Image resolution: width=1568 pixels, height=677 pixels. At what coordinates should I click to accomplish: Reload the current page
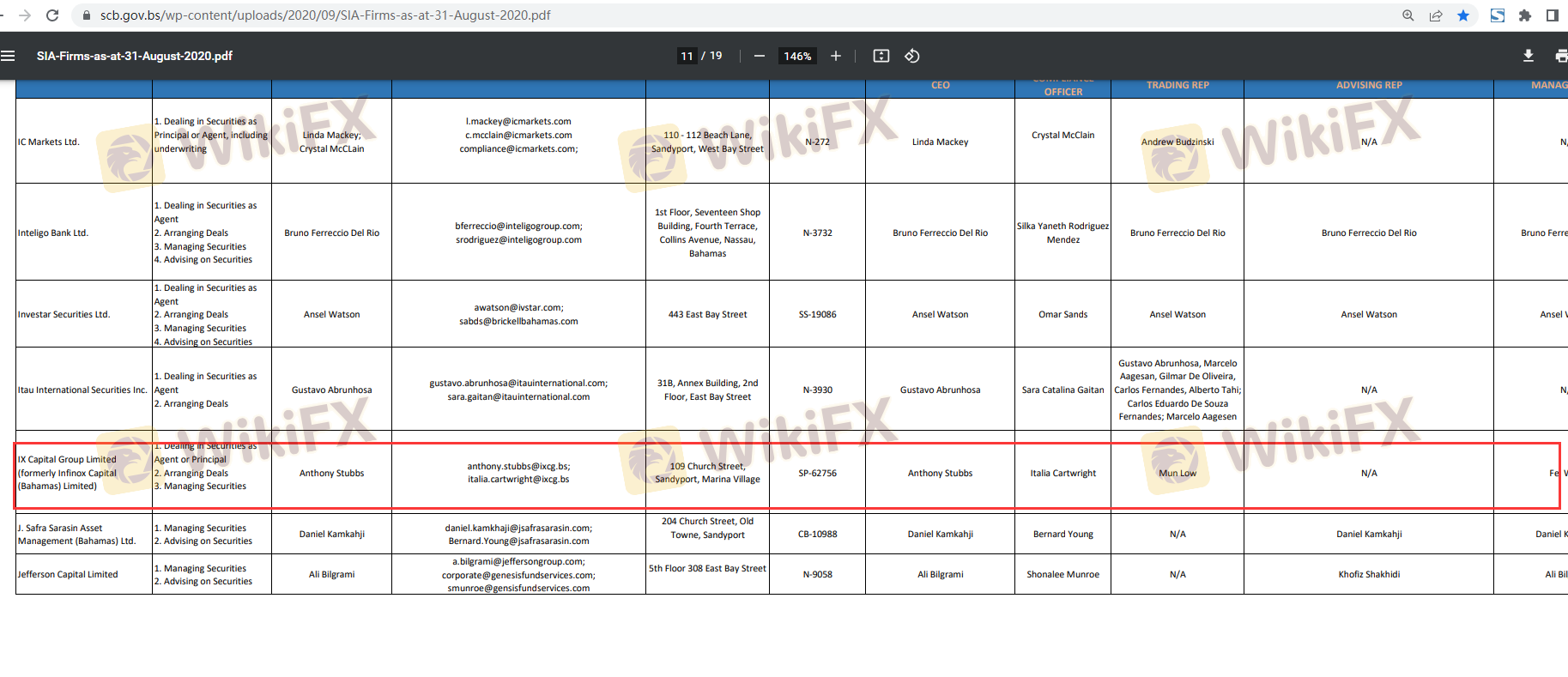[52, 15]
